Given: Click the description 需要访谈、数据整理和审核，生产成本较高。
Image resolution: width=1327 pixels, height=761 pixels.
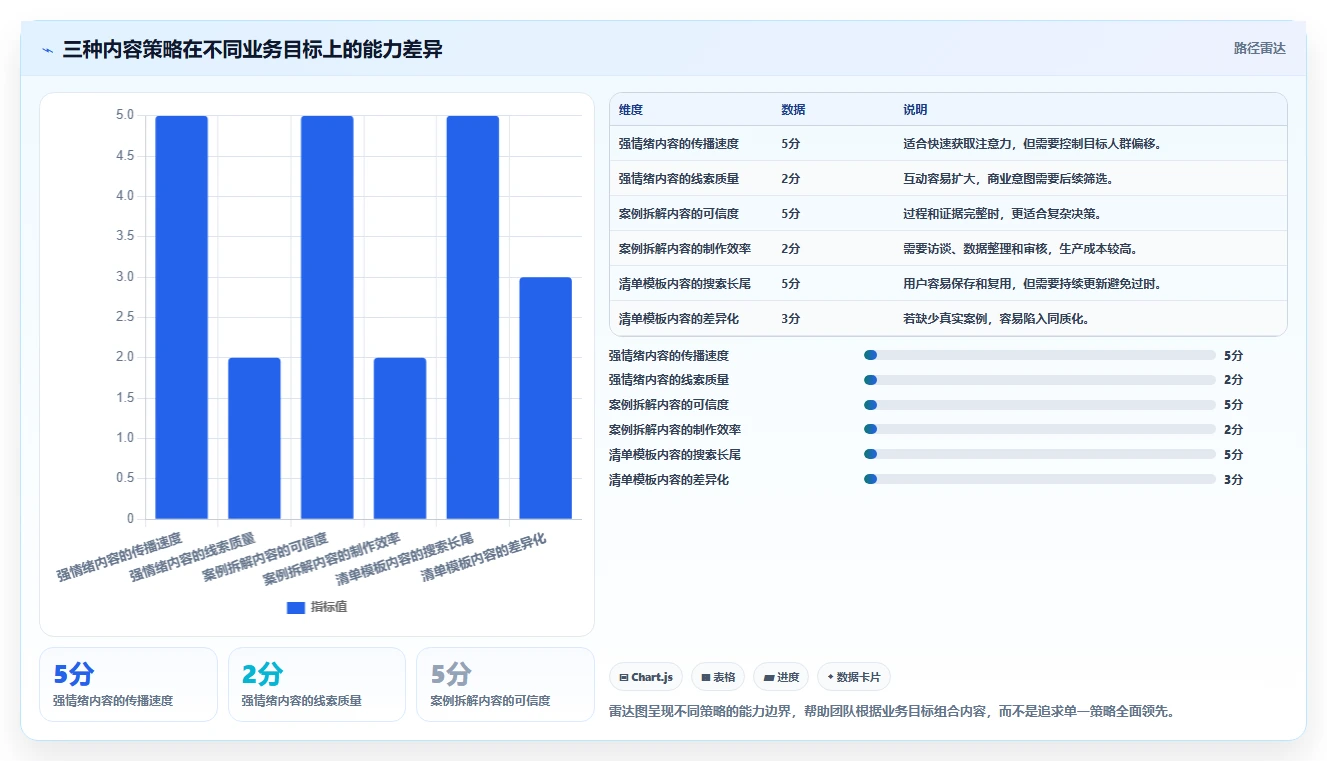Looking at the screenshot, I should point(1020,249).
